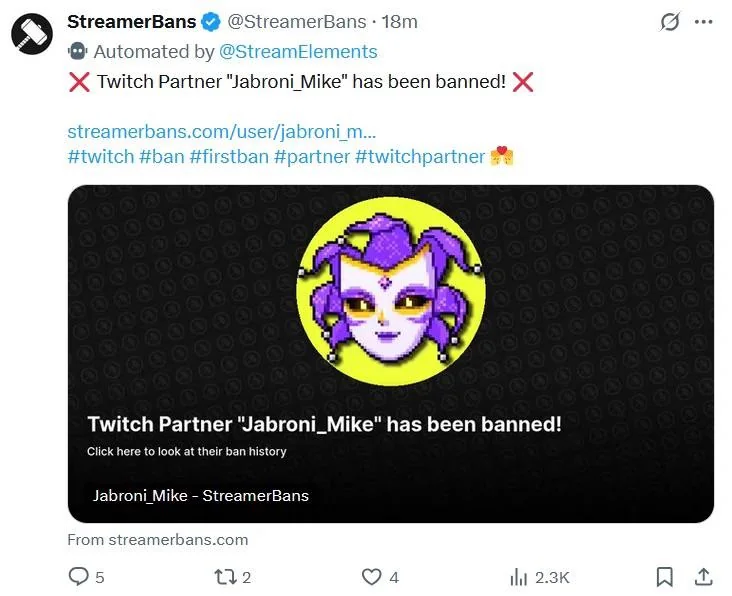
Task: Click the automated robot icon
Action: click(x=77, y=51)
